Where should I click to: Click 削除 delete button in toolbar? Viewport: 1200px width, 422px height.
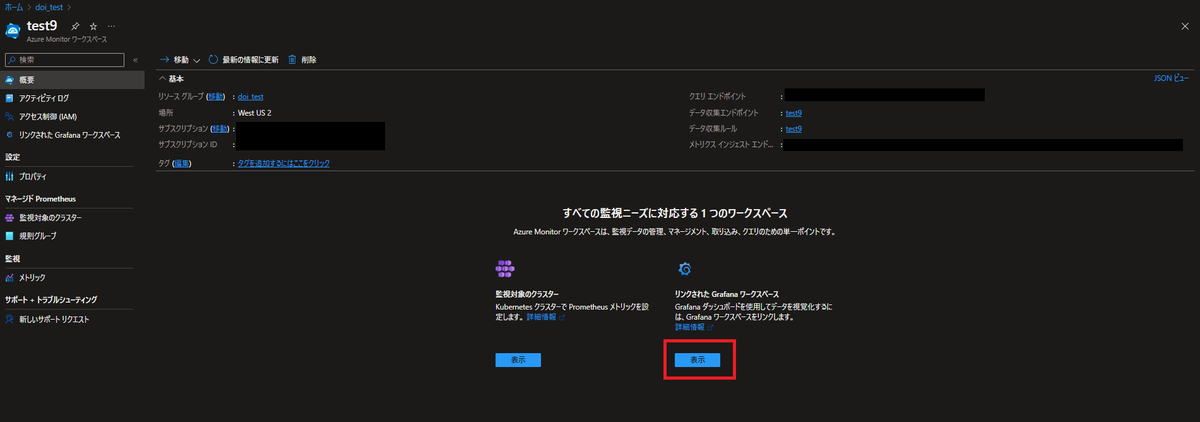pos(302,60)
